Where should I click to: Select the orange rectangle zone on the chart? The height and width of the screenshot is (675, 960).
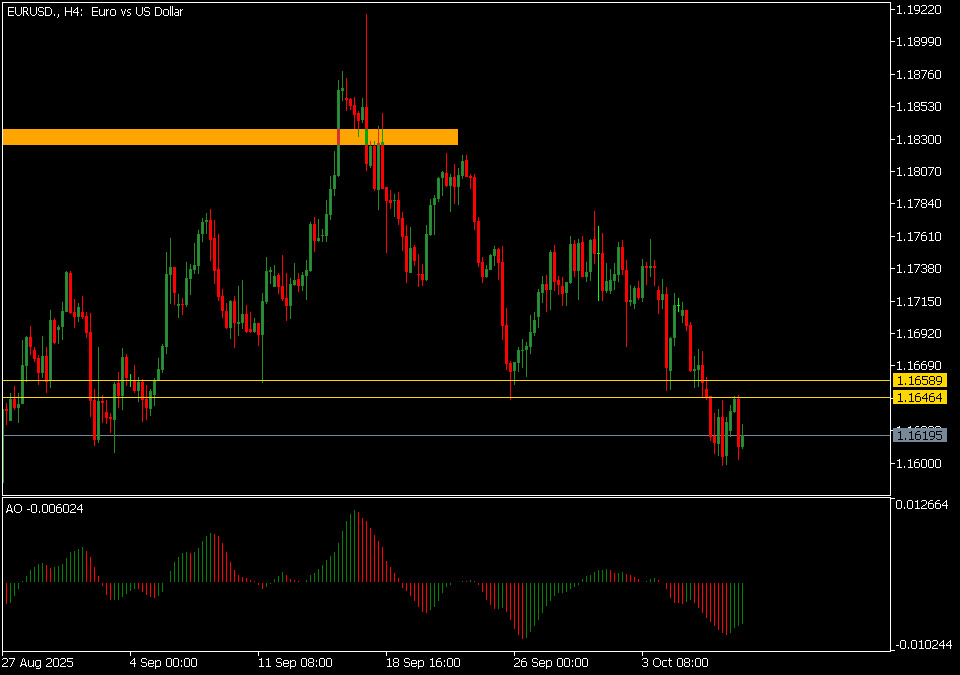click(230, 137)
